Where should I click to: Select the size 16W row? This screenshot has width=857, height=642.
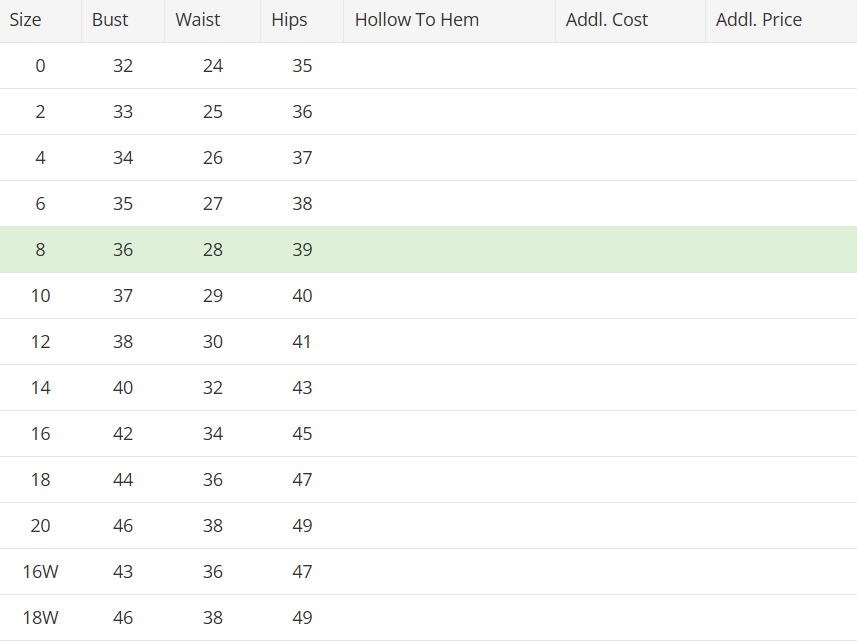(428, 572)
